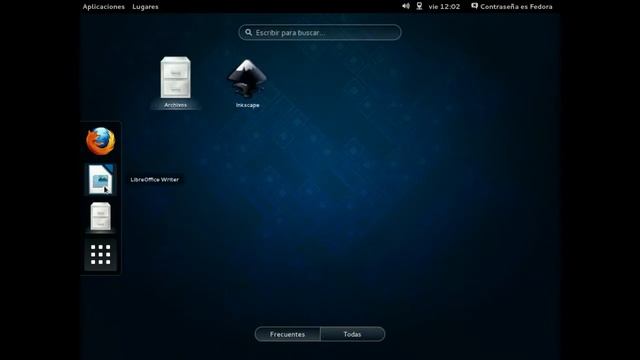Click the Show Applications grid icon
Screen dimensions: 640x360
tap(100, 255)
